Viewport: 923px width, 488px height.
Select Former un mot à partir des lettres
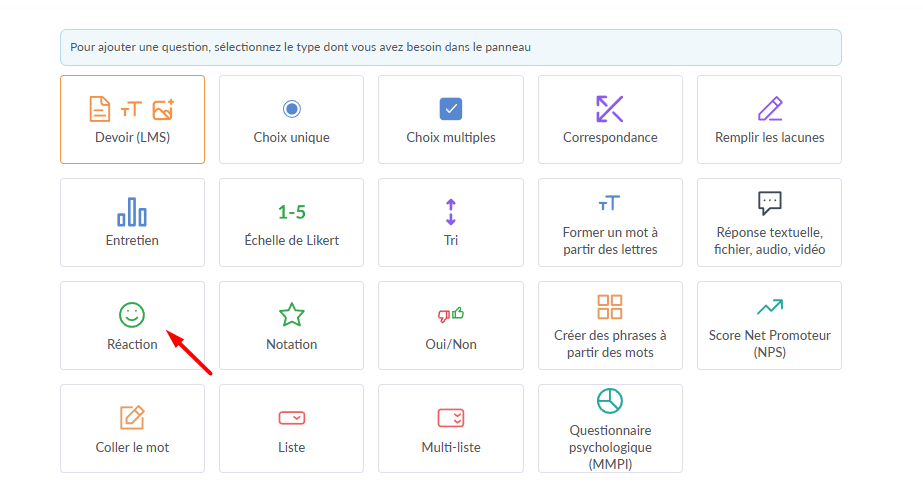(610, 222)
